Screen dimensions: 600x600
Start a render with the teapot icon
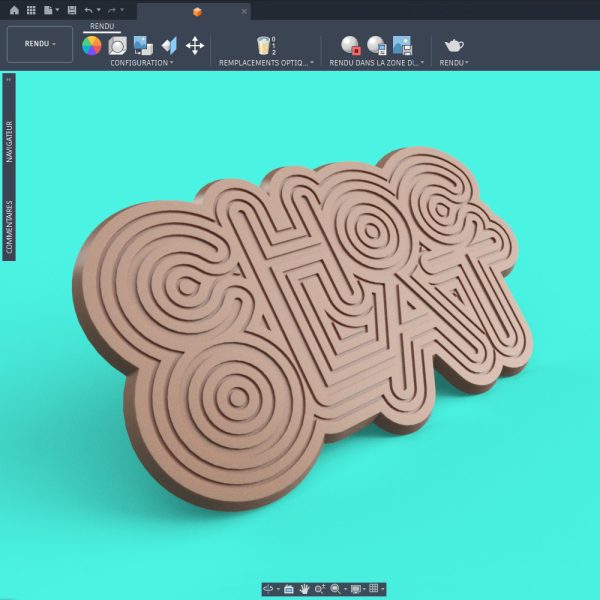[x=454, y=46]
